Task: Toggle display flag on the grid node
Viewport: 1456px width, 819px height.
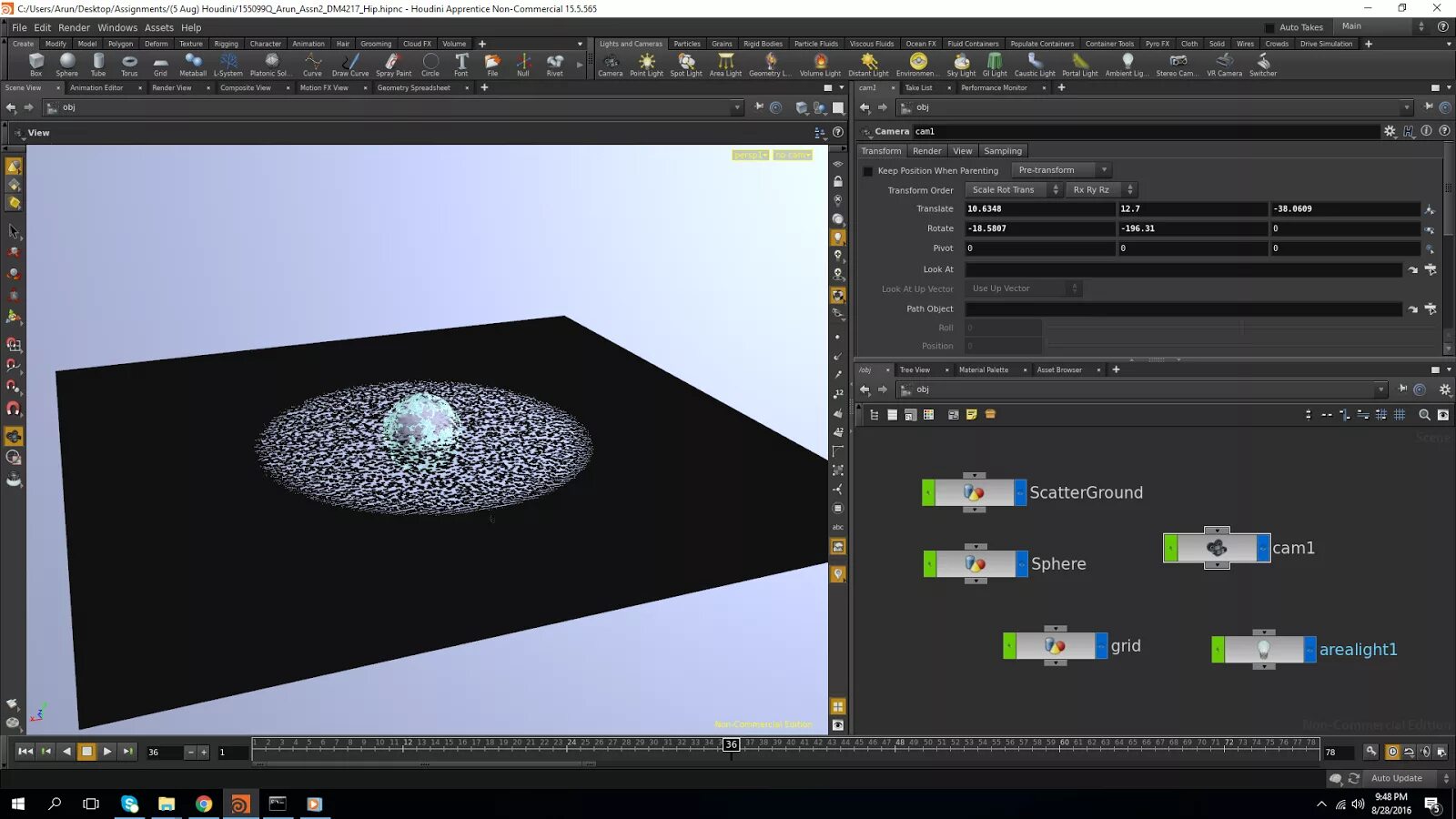Action: 1102,646
